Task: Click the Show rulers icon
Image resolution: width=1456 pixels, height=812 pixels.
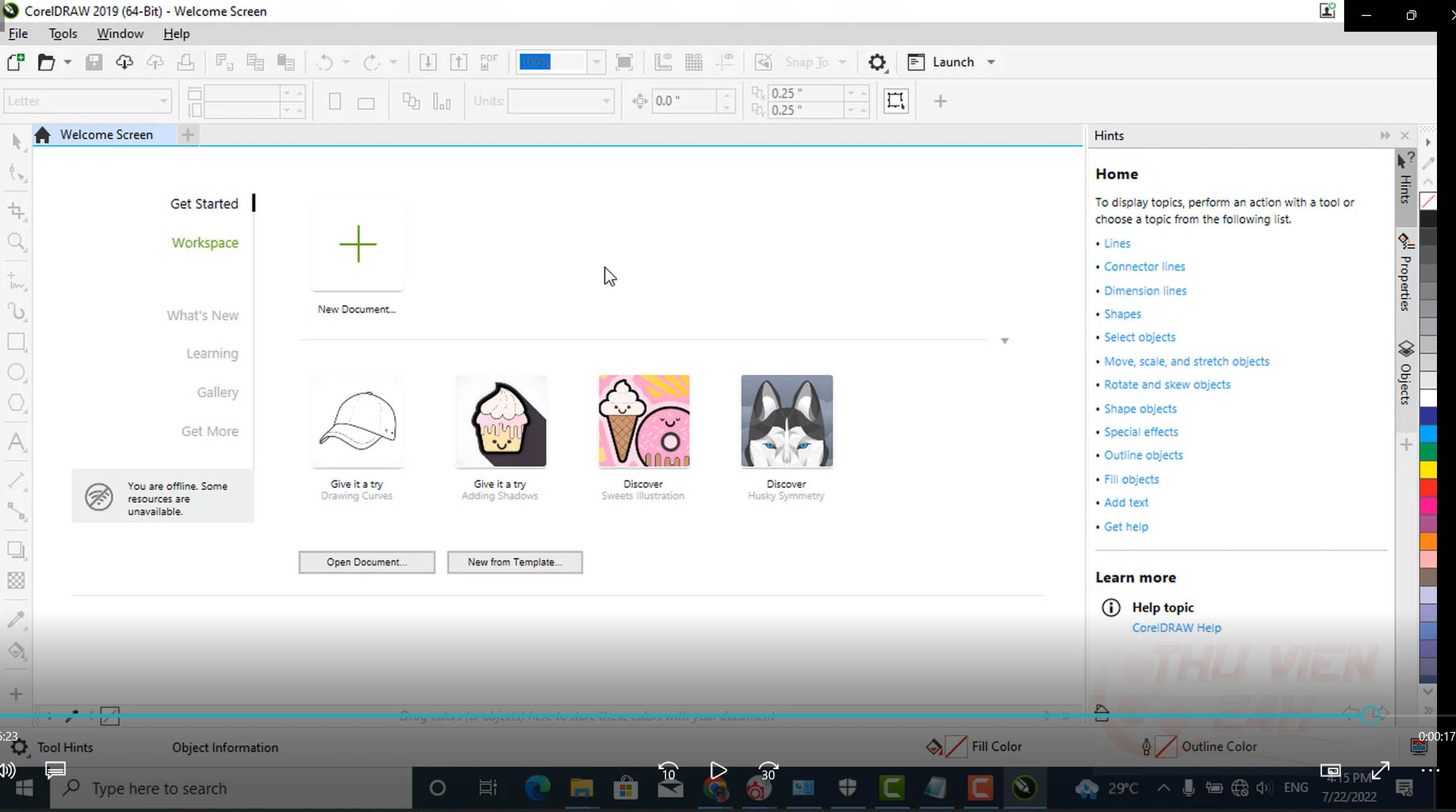Action: click(x=663, y=62)
